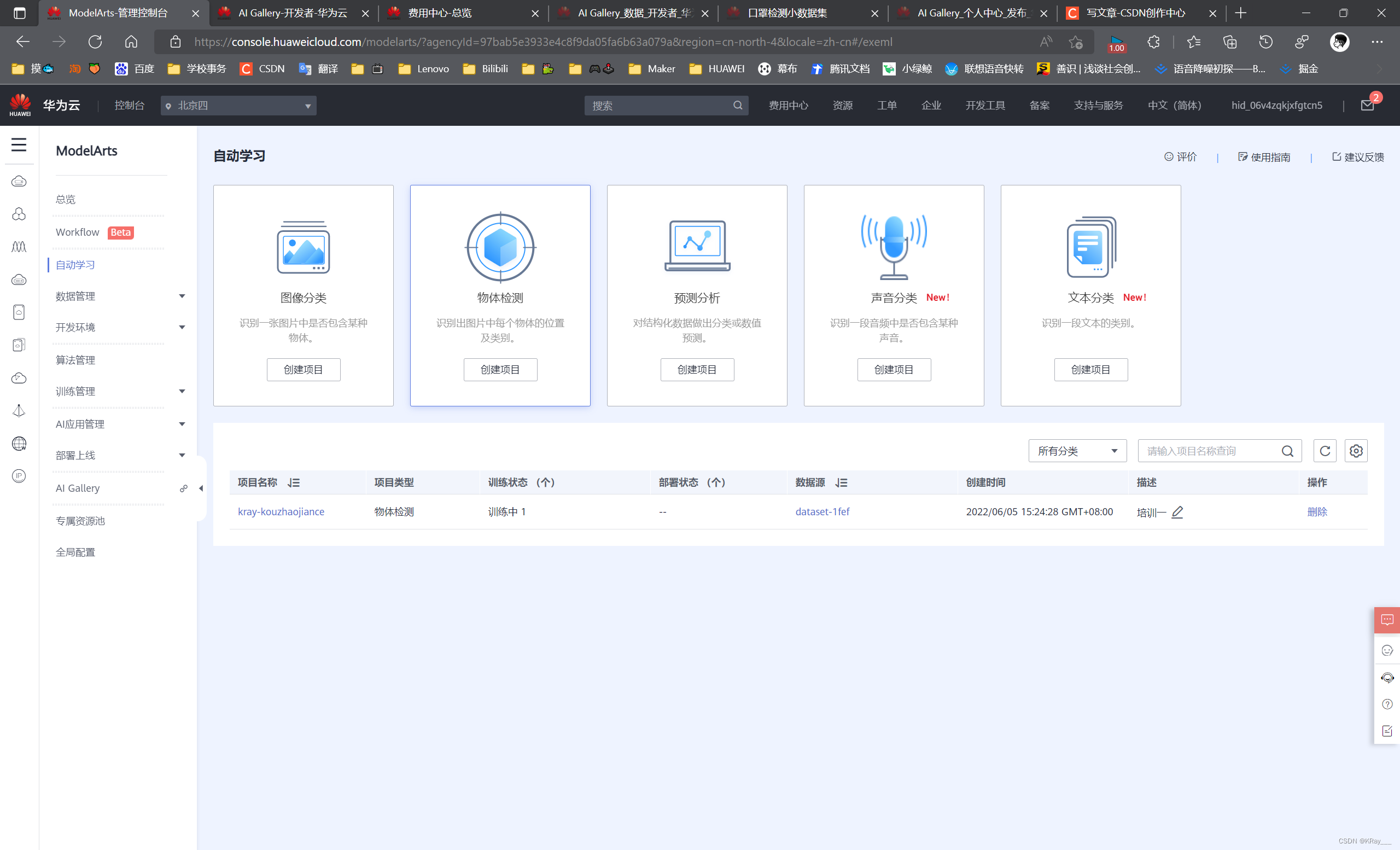This screenshot has height=850, width=1400.
Task: Click the magnifier icon in project search box
Action: [1287, 451]
